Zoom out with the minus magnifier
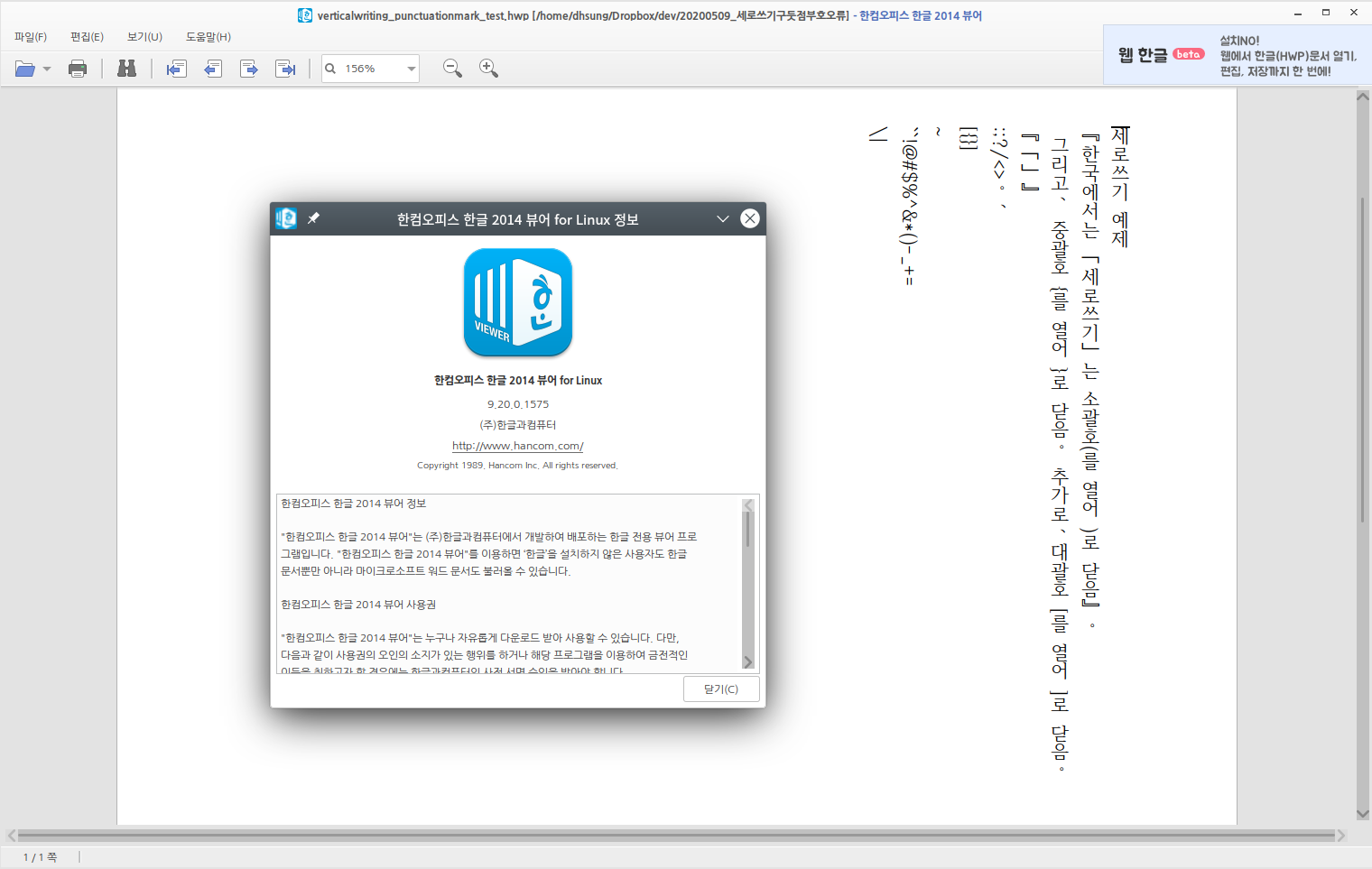1372x869 pixels. point(452,69)
